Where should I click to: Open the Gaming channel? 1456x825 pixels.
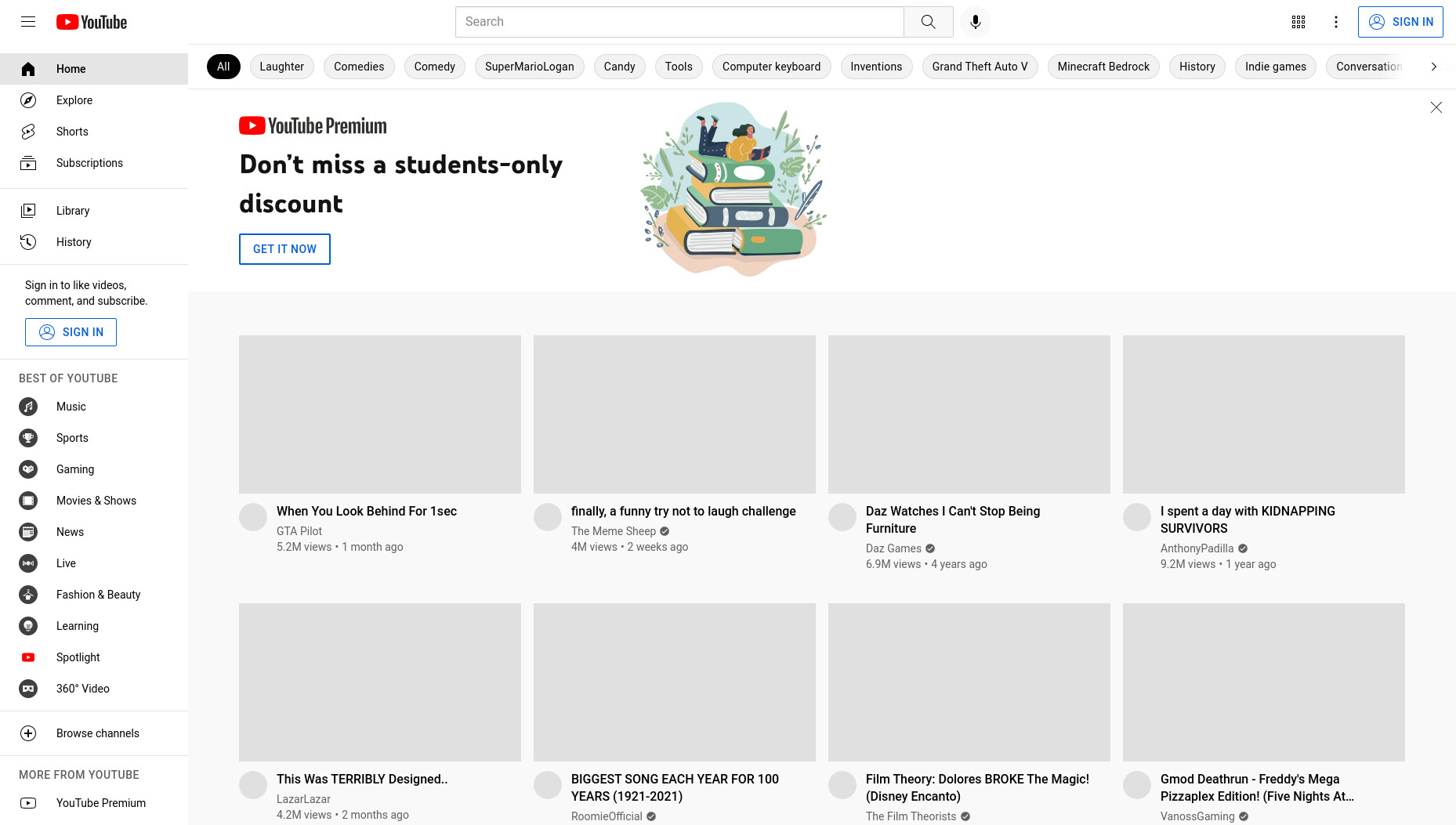pyautogui.click(x=94, y=469)
